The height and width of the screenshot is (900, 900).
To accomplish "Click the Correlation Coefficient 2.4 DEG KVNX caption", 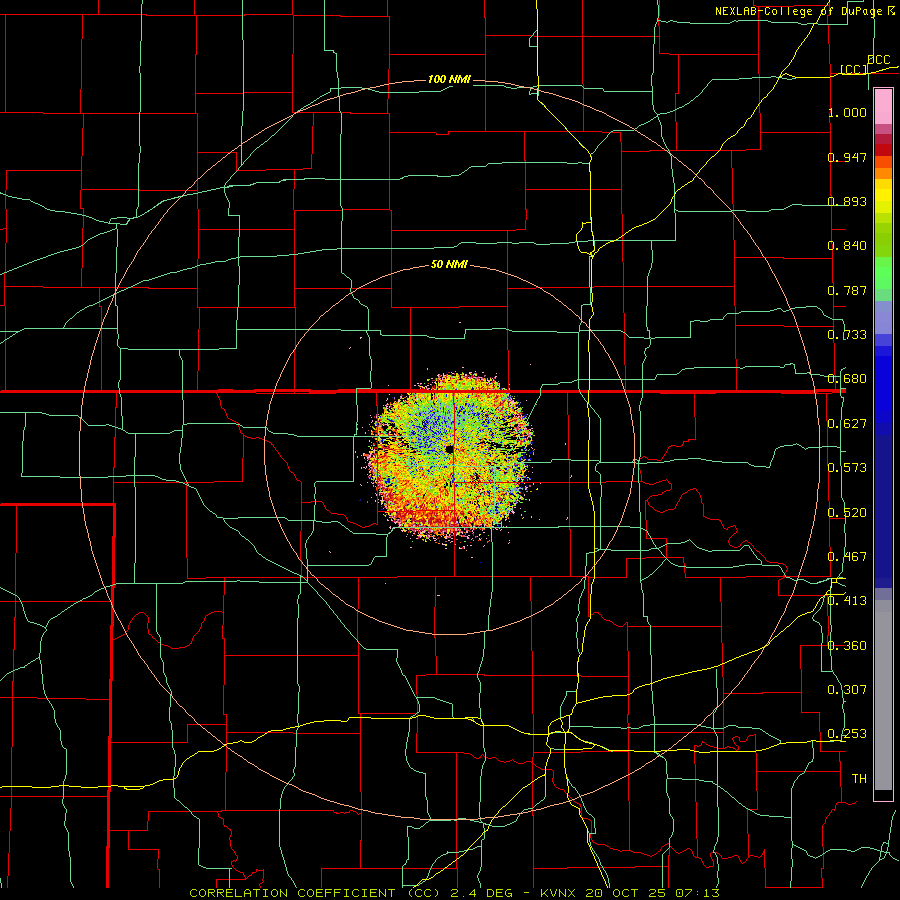I will click(454, 893).
